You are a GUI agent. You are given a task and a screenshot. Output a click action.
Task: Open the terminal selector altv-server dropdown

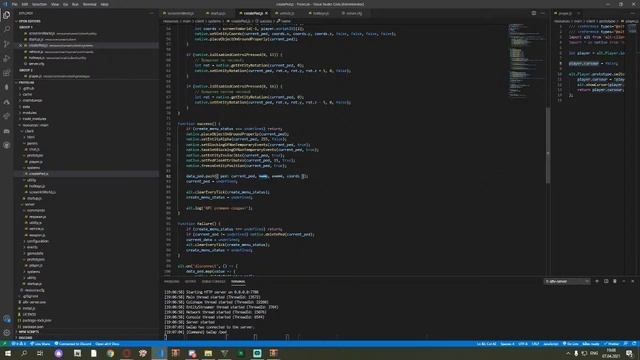pyautogui.click(x=567, y=281)
